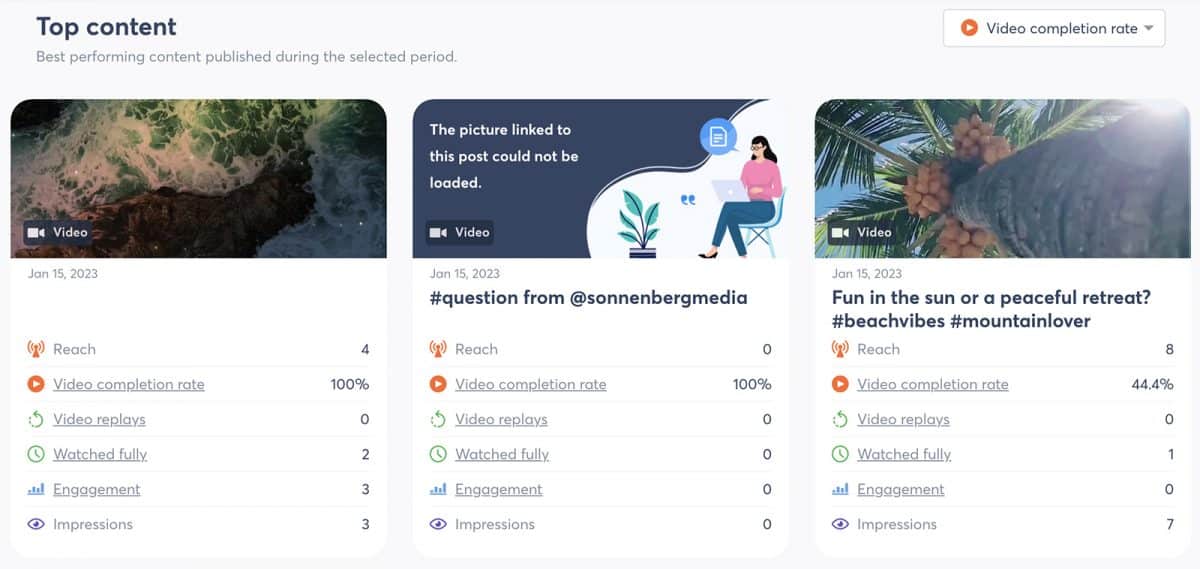This screenshot has width=1200, height=569.
Task: Click the Reach icon on the first card
Action: click(x=36, y=349)
